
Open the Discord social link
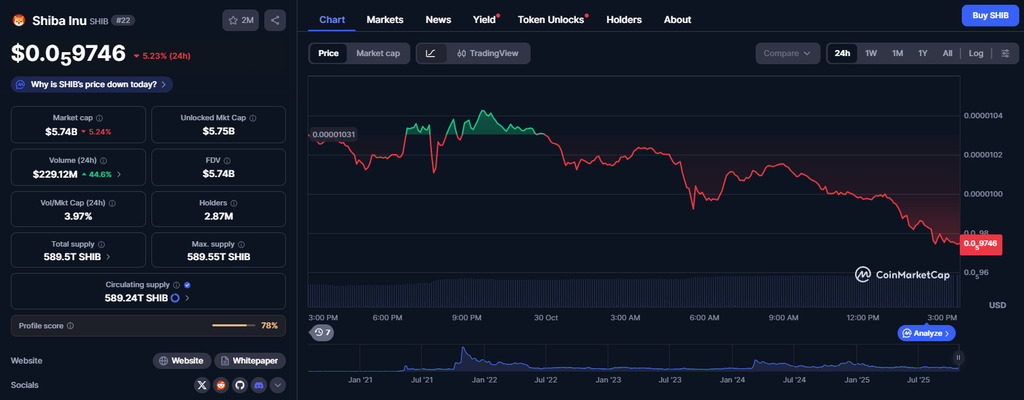coord(258,385)
